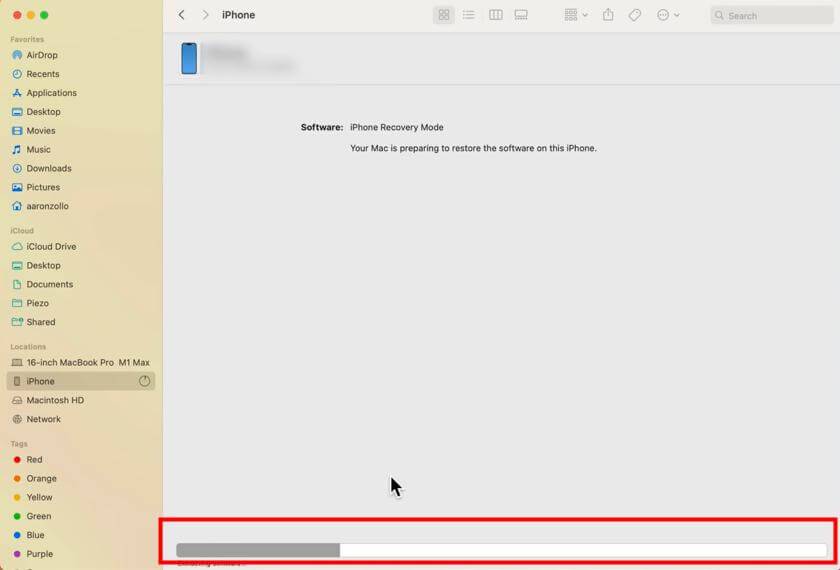This screenshot has height=570, width=840.
Task: Select Desktop under iCloud
Action: click(80, 265)
